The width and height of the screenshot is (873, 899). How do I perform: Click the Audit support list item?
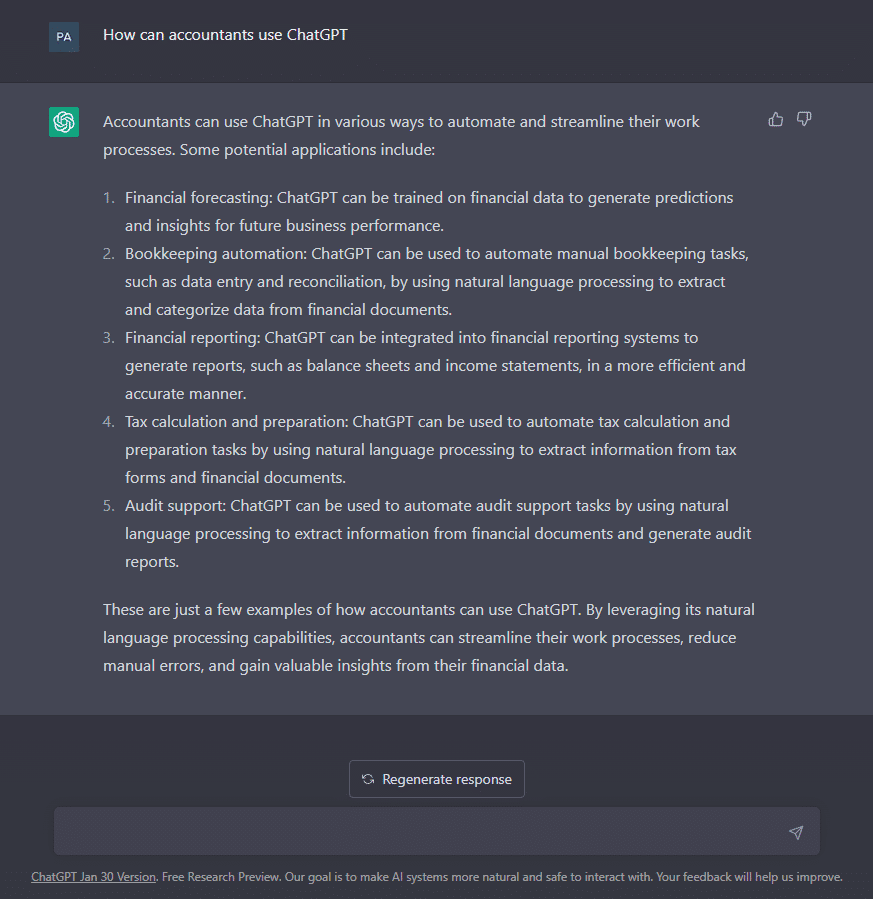click(438, 534)
